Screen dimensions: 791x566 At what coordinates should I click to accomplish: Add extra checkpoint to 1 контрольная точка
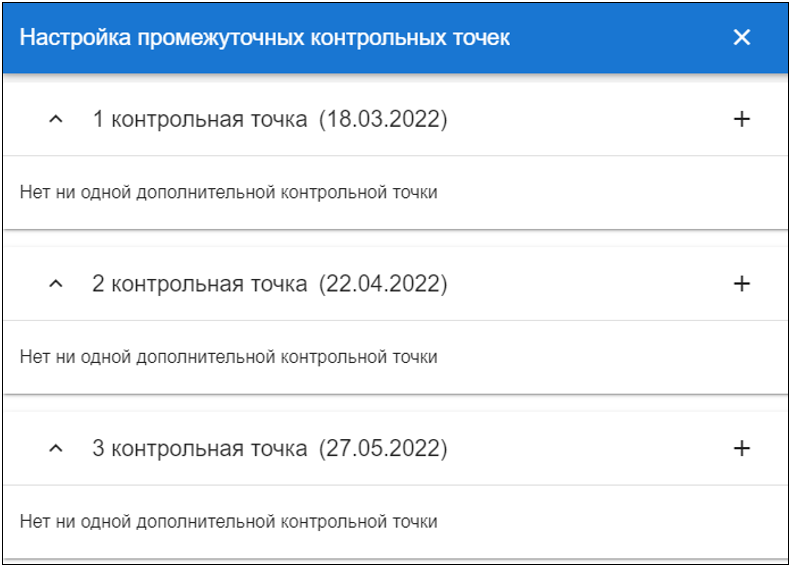(x=741, y=119)
